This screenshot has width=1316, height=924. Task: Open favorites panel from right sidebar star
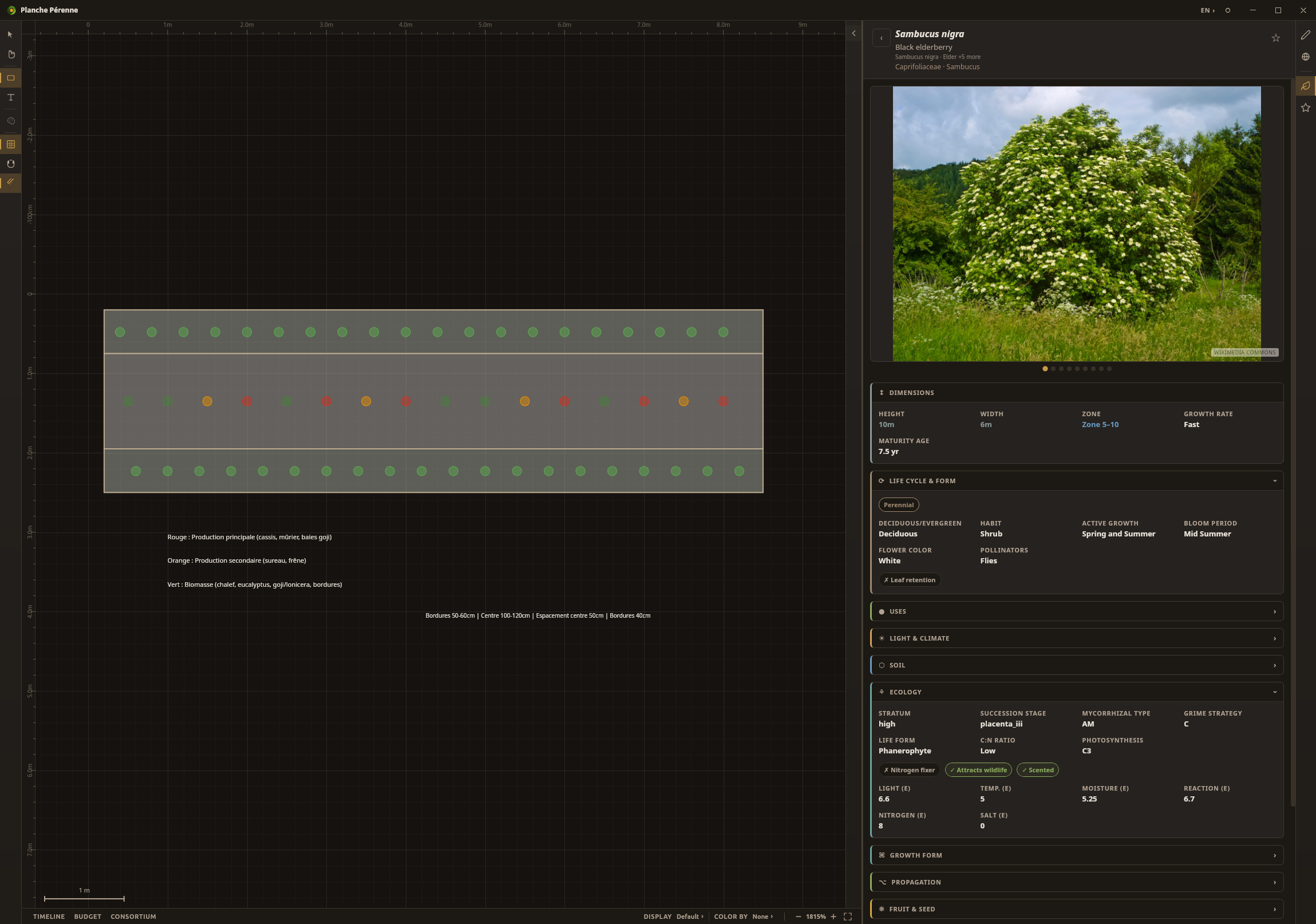[x=1306, y=108]
